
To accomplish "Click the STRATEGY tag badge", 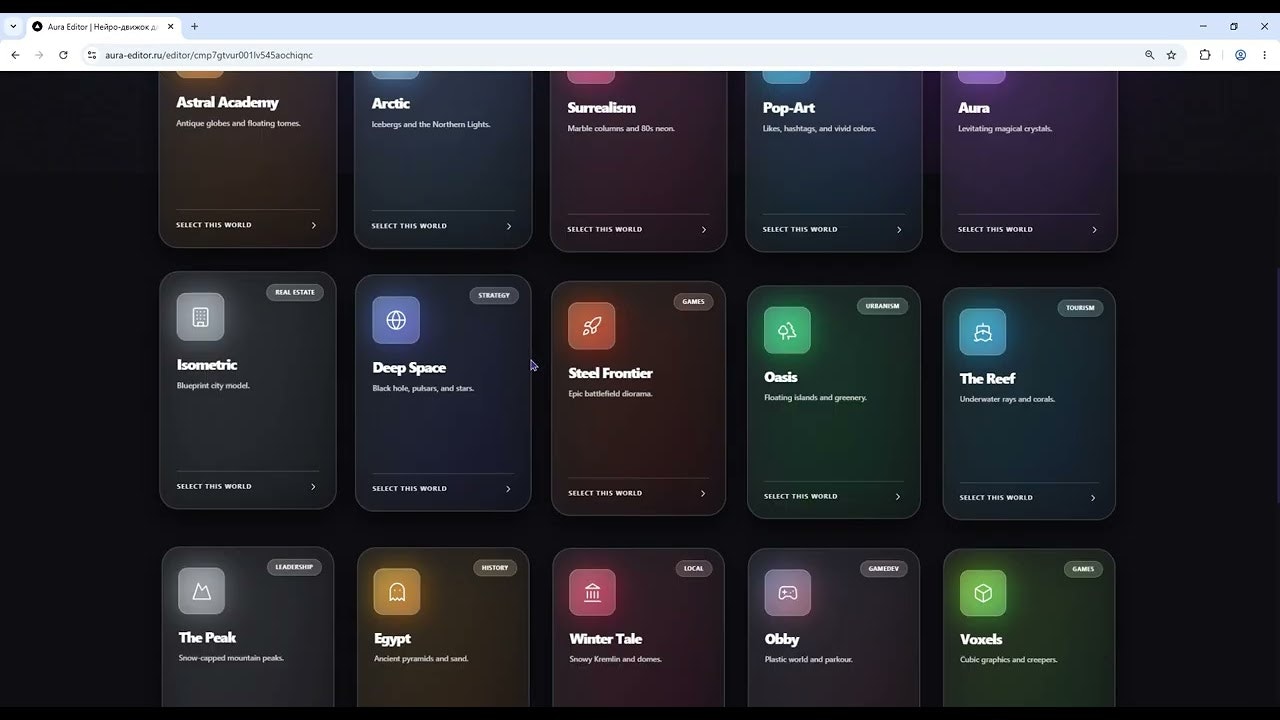I will tap(494, 295).
